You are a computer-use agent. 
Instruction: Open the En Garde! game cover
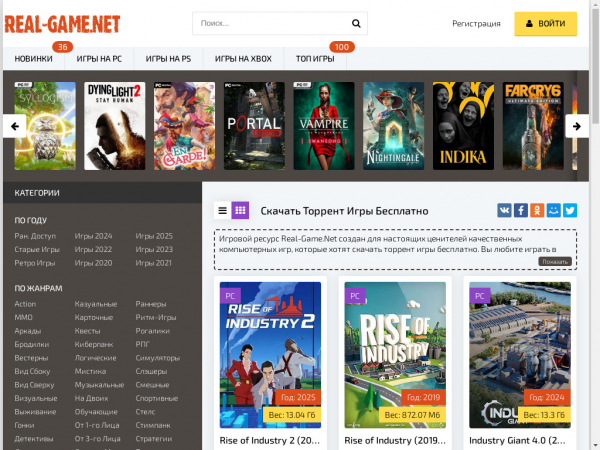pyautogui.click(x=184, y=126)
